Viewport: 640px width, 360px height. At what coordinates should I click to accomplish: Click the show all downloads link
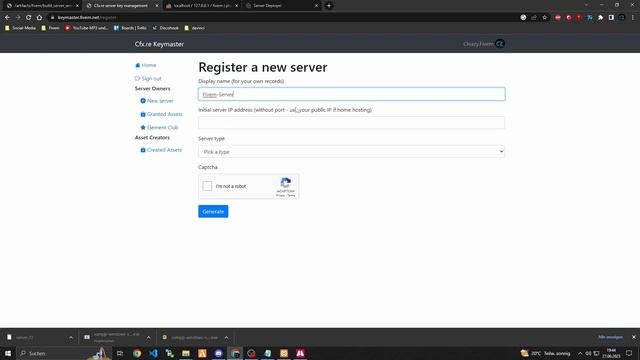point(610,337)
